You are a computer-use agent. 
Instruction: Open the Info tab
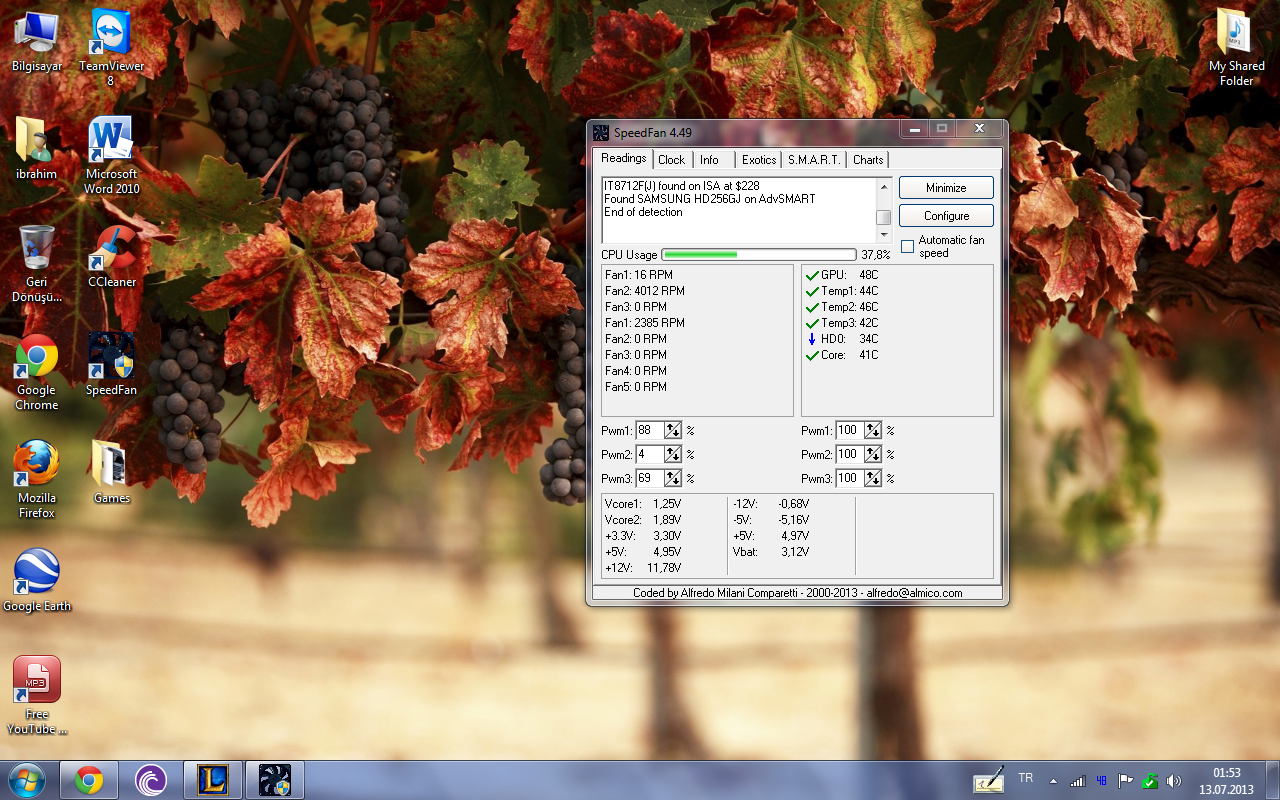tap(709, 160)
